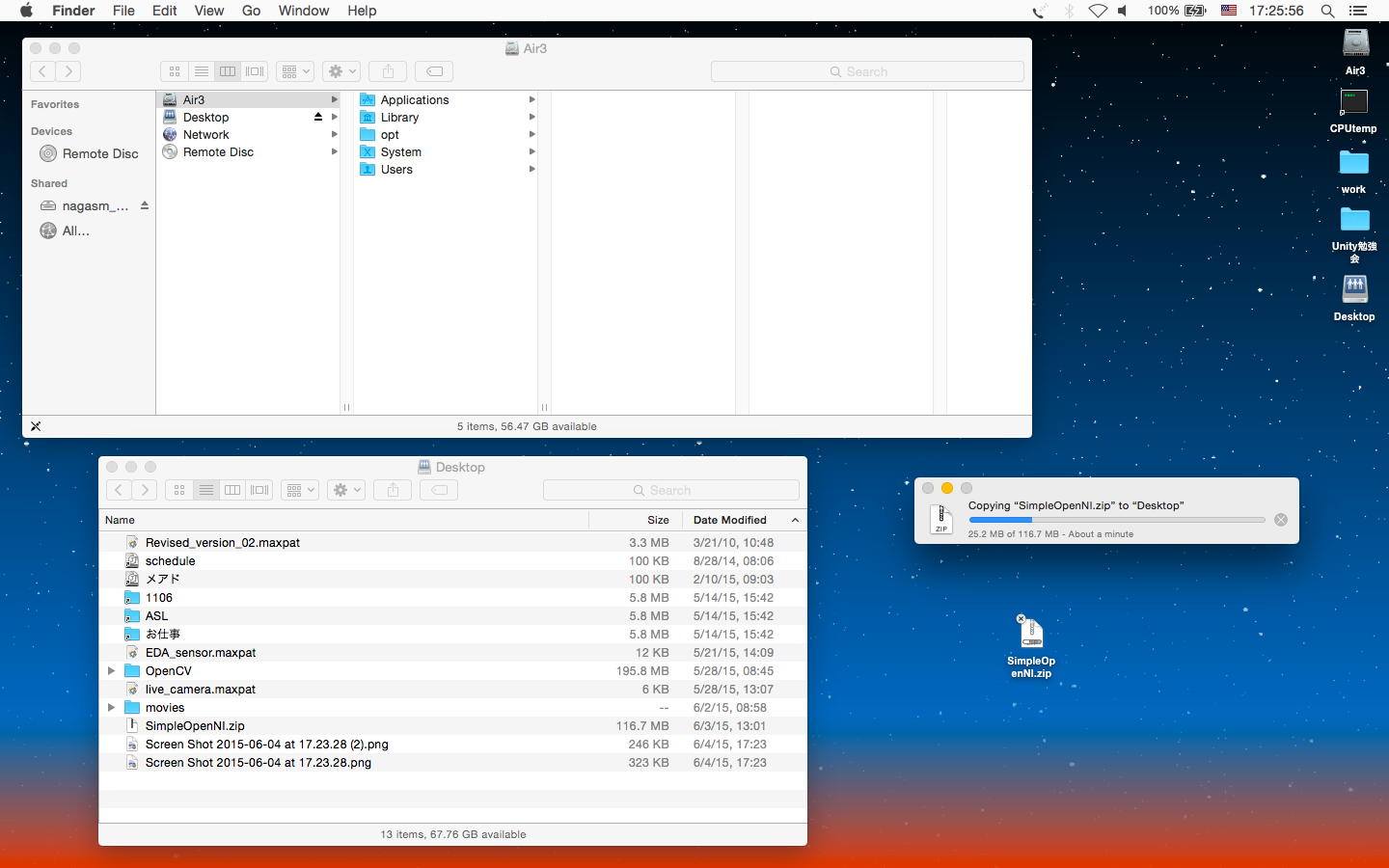Switch Air3 window to icon view
Screen dimensions: 1389x868
point(175,71)
